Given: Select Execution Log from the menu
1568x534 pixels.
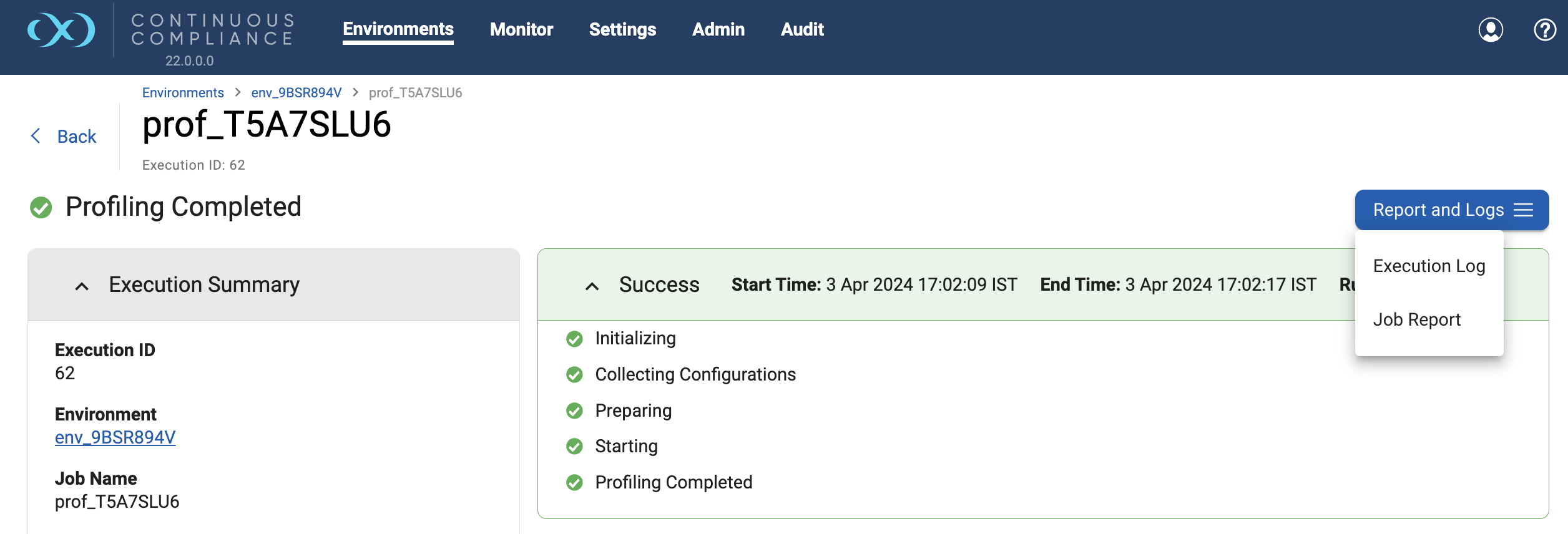Looking at the screenshot, I should (x=1429, y=266).
